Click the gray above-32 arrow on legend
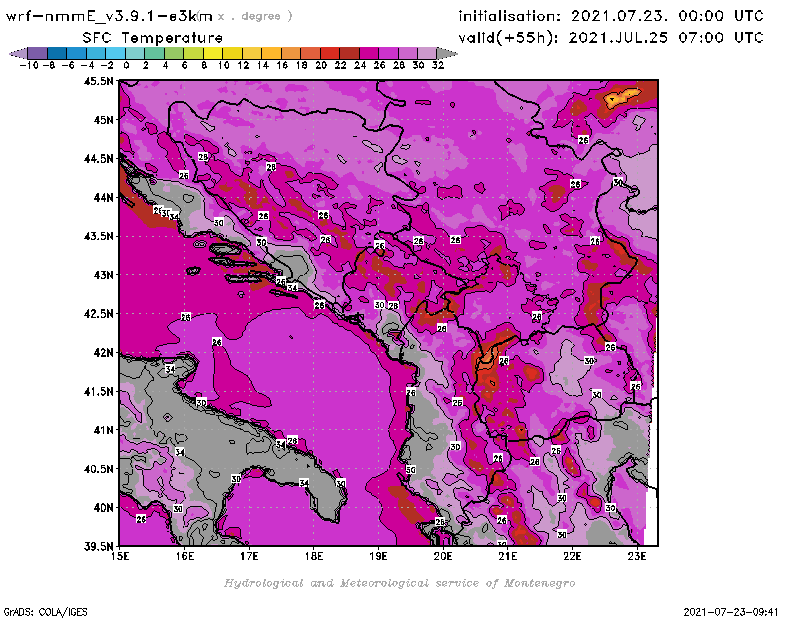The height and width of the screenshot is (618, 800). [446, 53]
